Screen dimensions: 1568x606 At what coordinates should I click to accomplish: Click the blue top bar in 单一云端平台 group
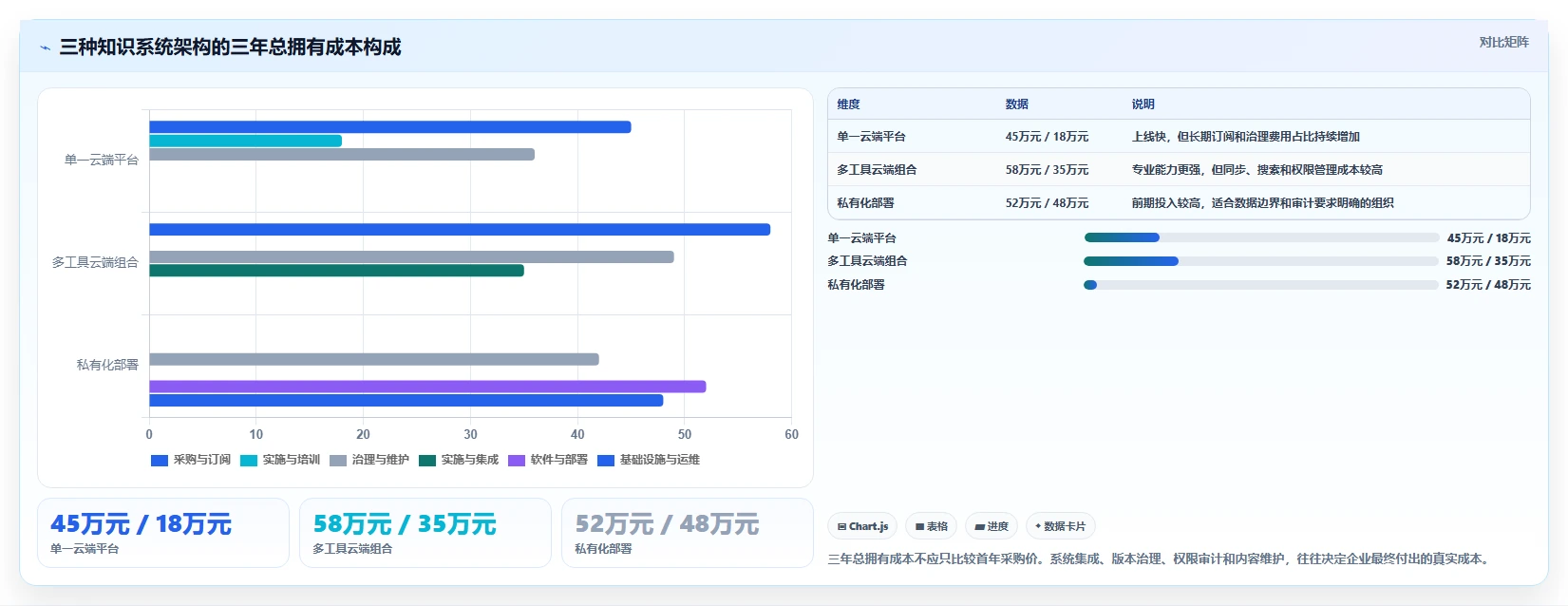coord(389,127)
